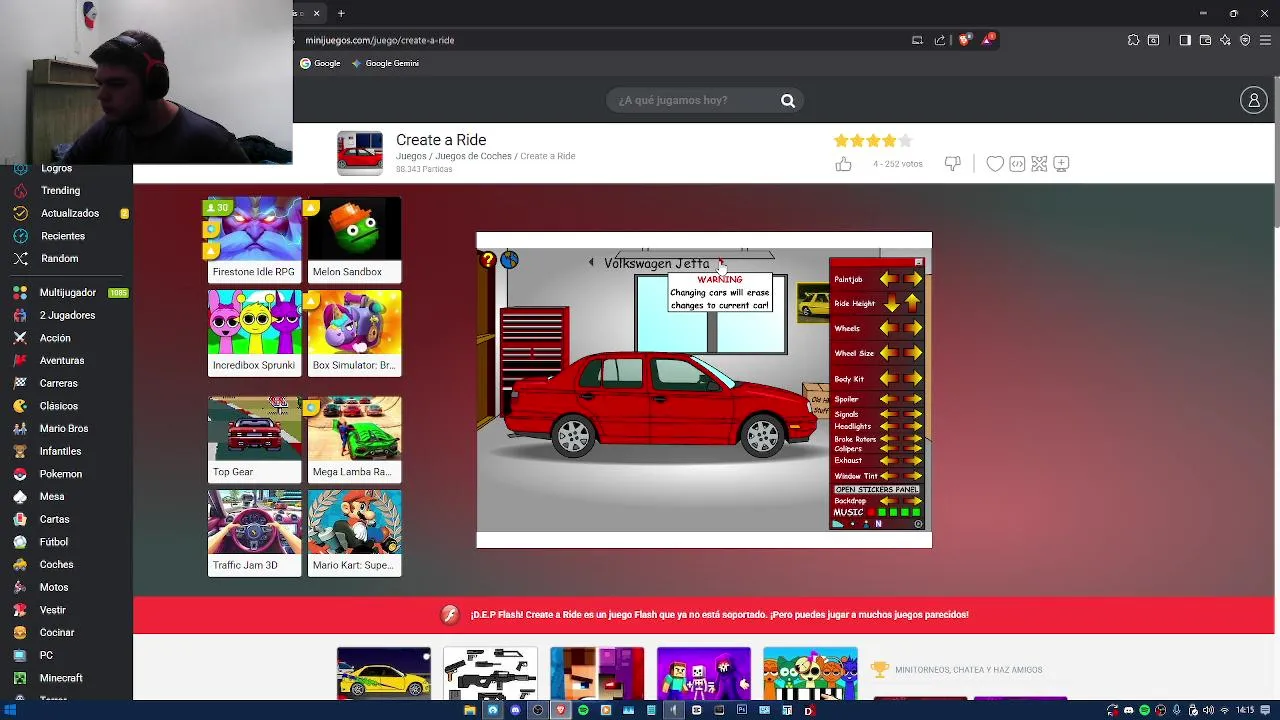The width and height of the screenshot is (1280, 720).
Task: Open Minecraft category in sidebar
Action: (x=61, y=678)
